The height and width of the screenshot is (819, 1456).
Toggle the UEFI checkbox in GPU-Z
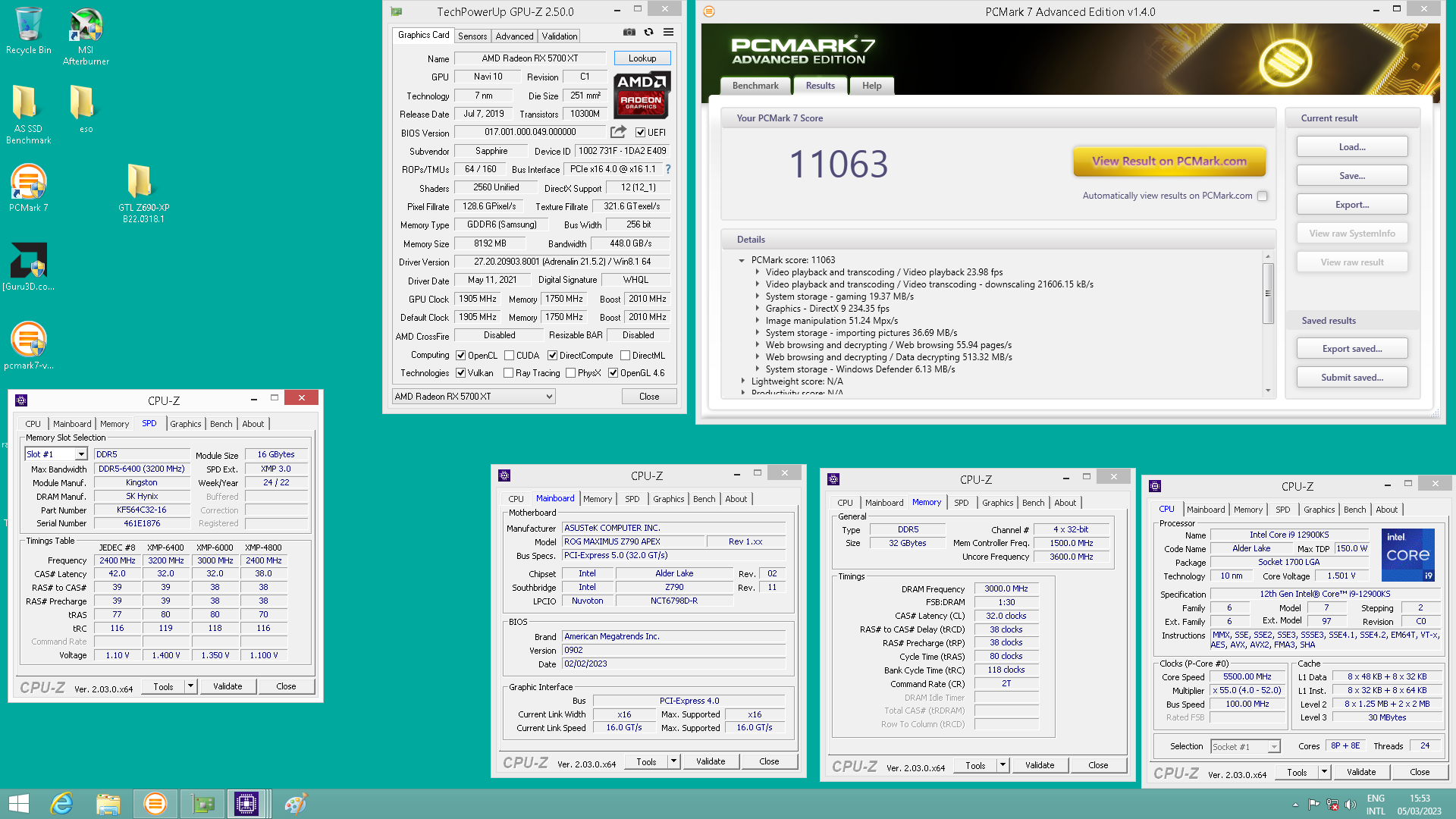(640, 133)
